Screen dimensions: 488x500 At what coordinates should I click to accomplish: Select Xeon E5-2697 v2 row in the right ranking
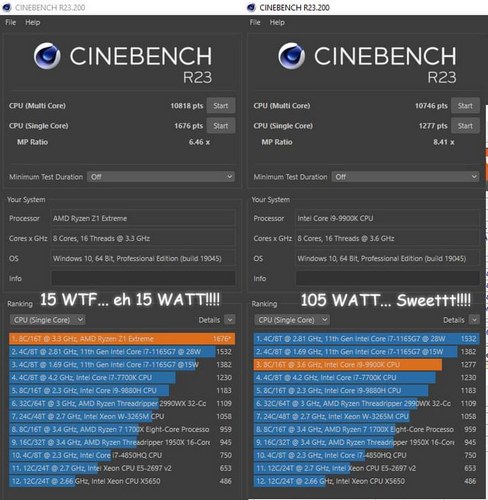366,468
